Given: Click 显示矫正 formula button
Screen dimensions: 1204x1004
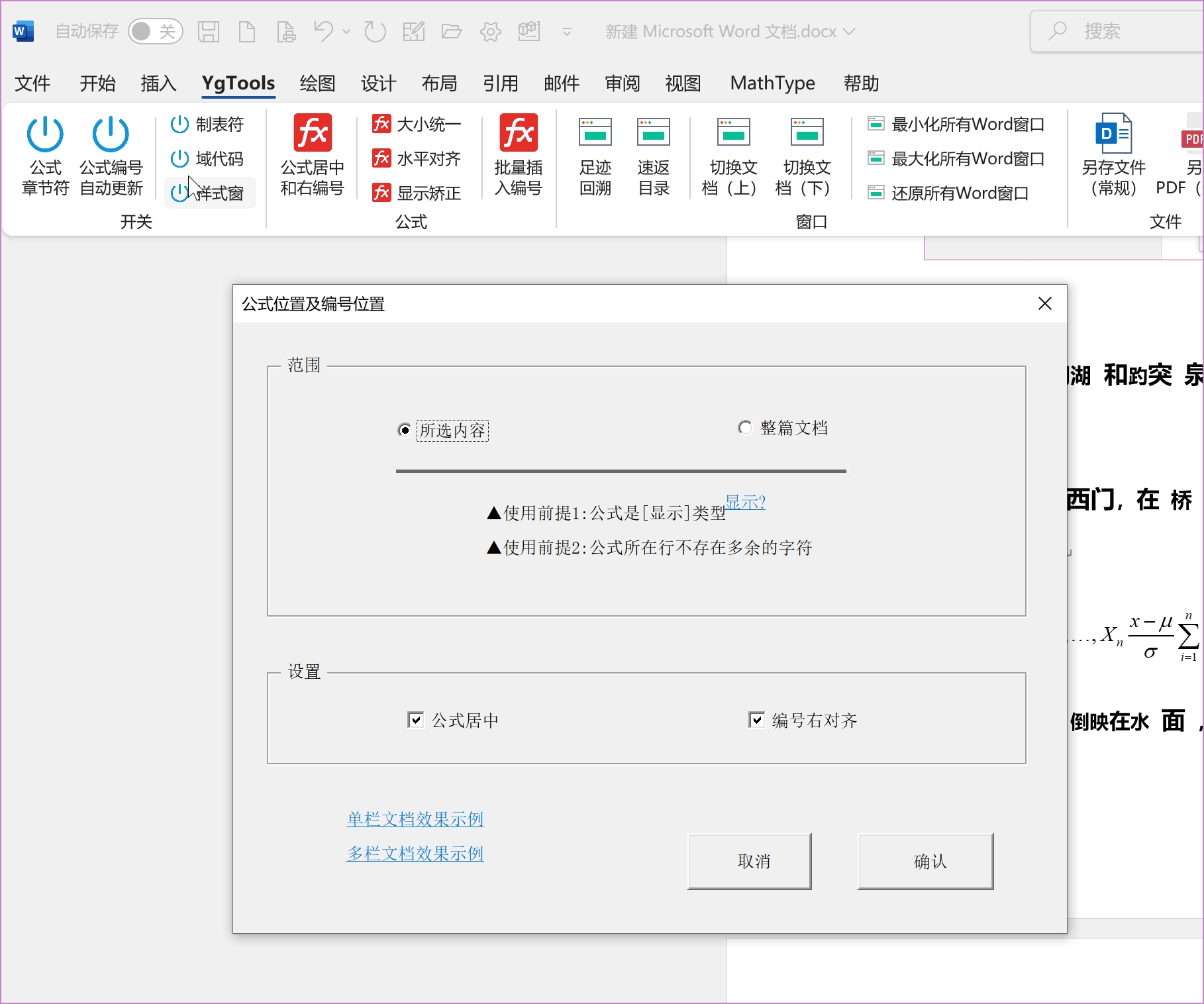Looking at the screenshot, I should tap(417, 193).
